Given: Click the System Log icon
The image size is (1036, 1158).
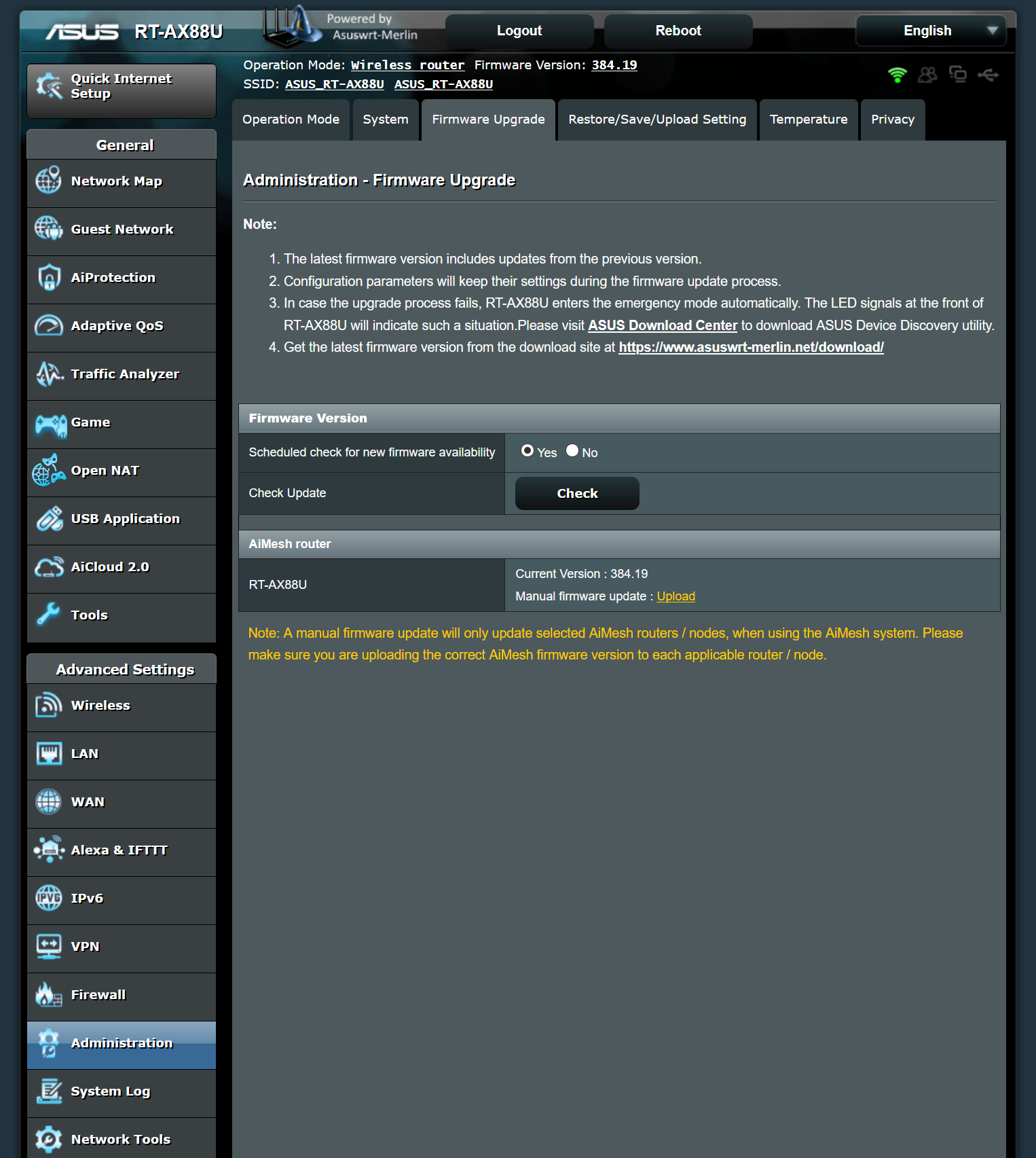Looking at the screenshot, I should click(49, 1091).
